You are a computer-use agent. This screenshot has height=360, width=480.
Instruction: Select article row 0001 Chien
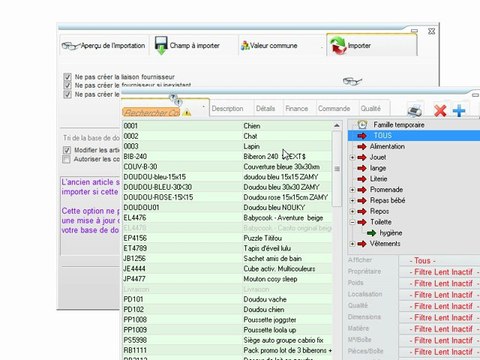click(x=227, y=126)
